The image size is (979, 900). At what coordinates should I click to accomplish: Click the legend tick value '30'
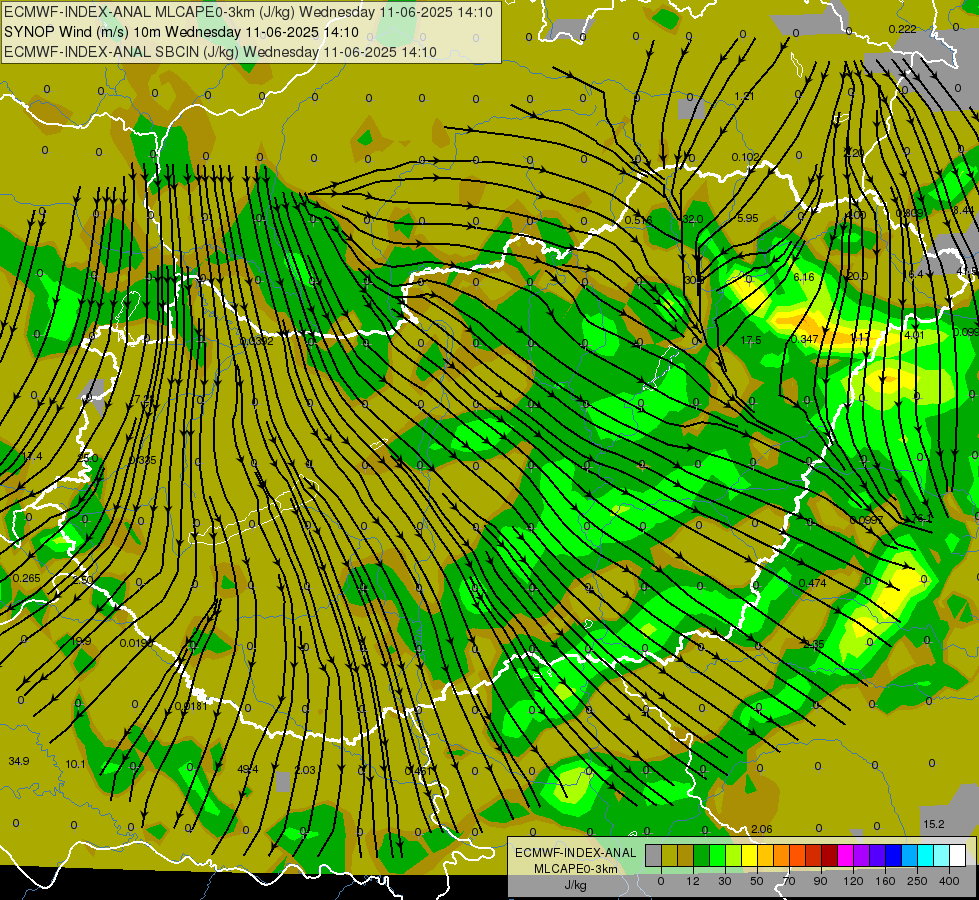[725, 881]
